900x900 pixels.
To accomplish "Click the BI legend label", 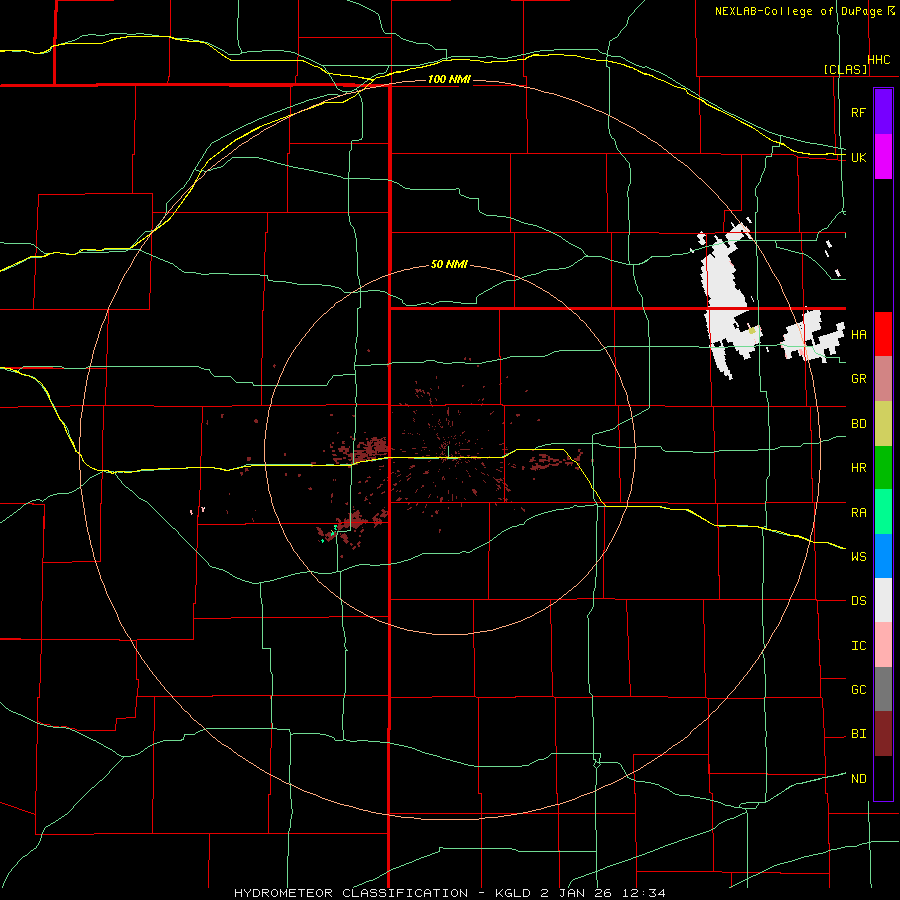I will 858,734.
